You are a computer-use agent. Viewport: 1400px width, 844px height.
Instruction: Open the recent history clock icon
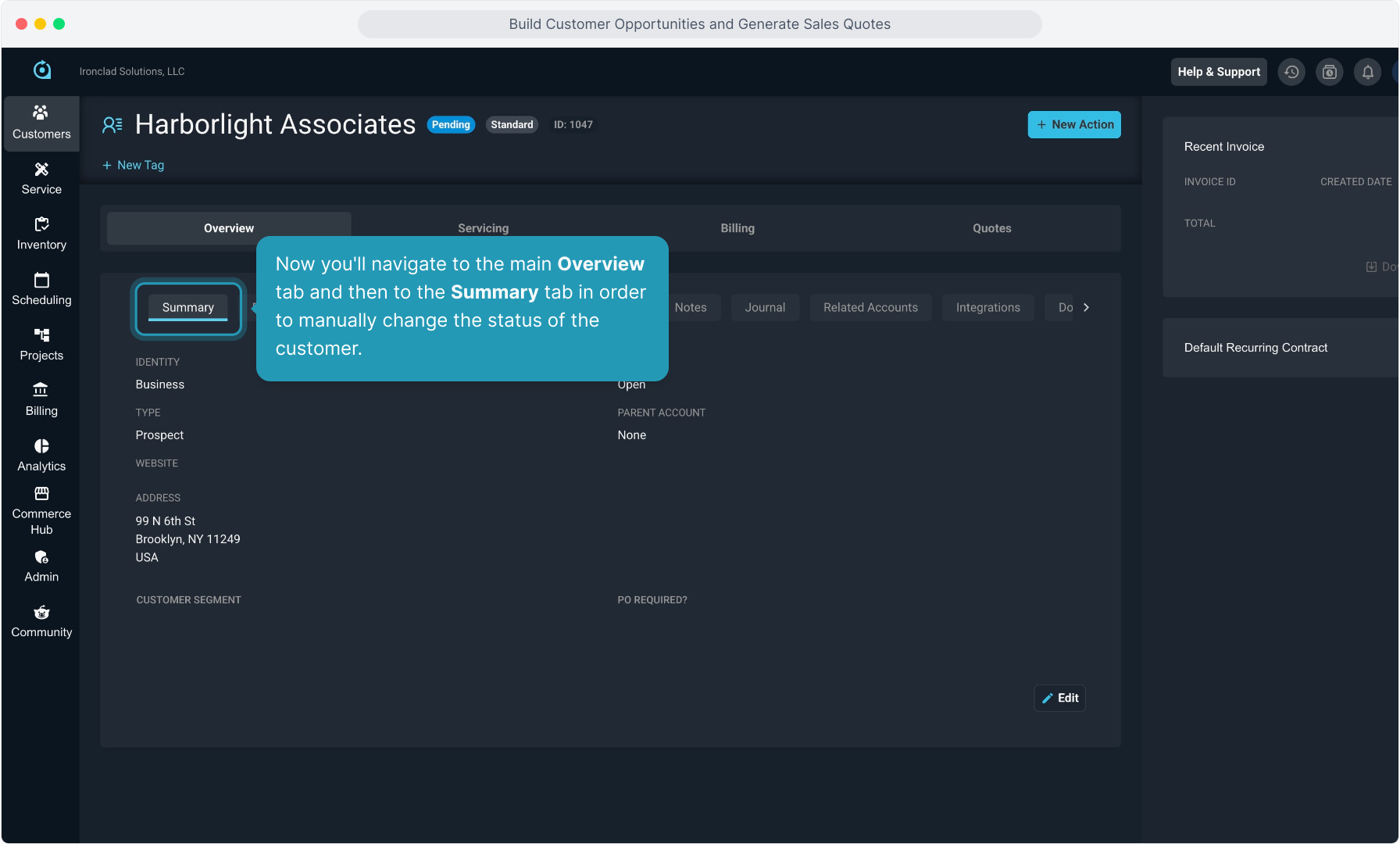pyautogui.click(x=1291, y=72)
